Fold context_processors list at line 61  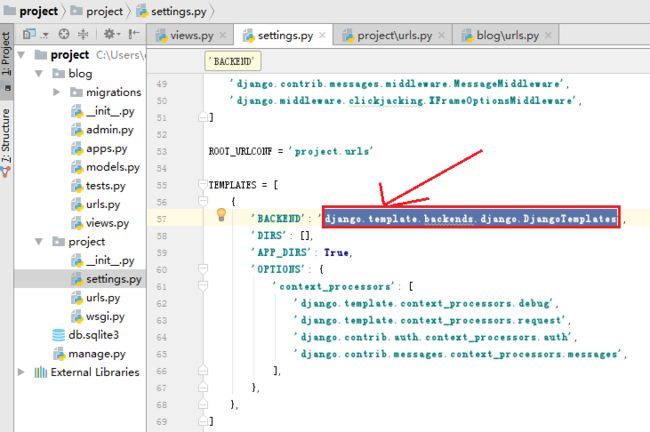pyautogui.click(x=203, y=286)
